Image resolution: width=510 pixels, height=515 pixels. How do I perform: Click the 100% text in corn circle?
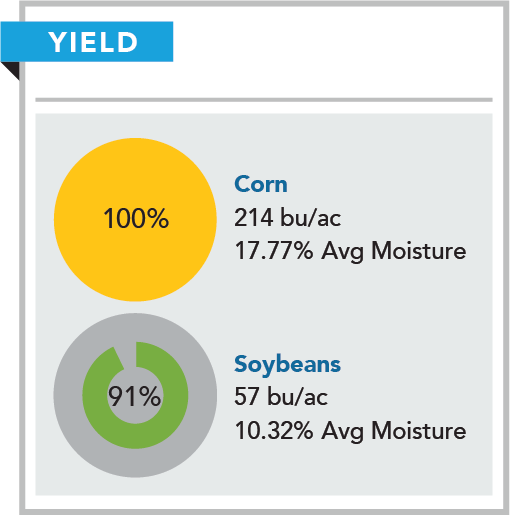(136, 219)
